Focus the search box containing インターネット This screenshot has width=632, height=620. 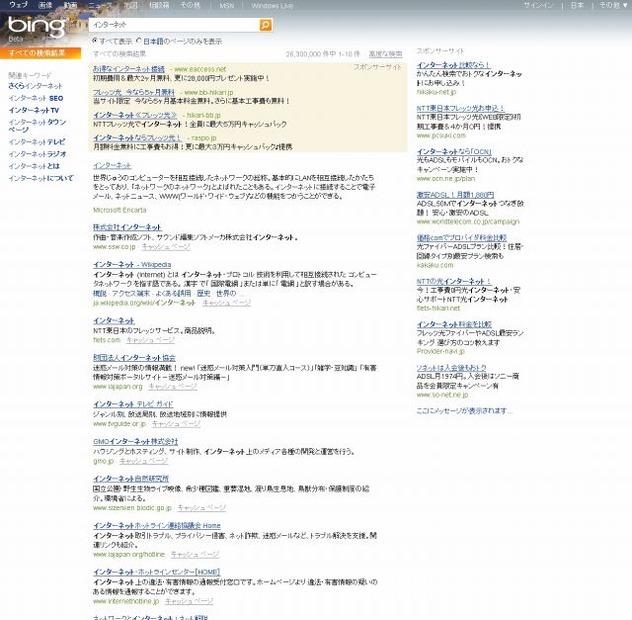(x=175, y=25)
